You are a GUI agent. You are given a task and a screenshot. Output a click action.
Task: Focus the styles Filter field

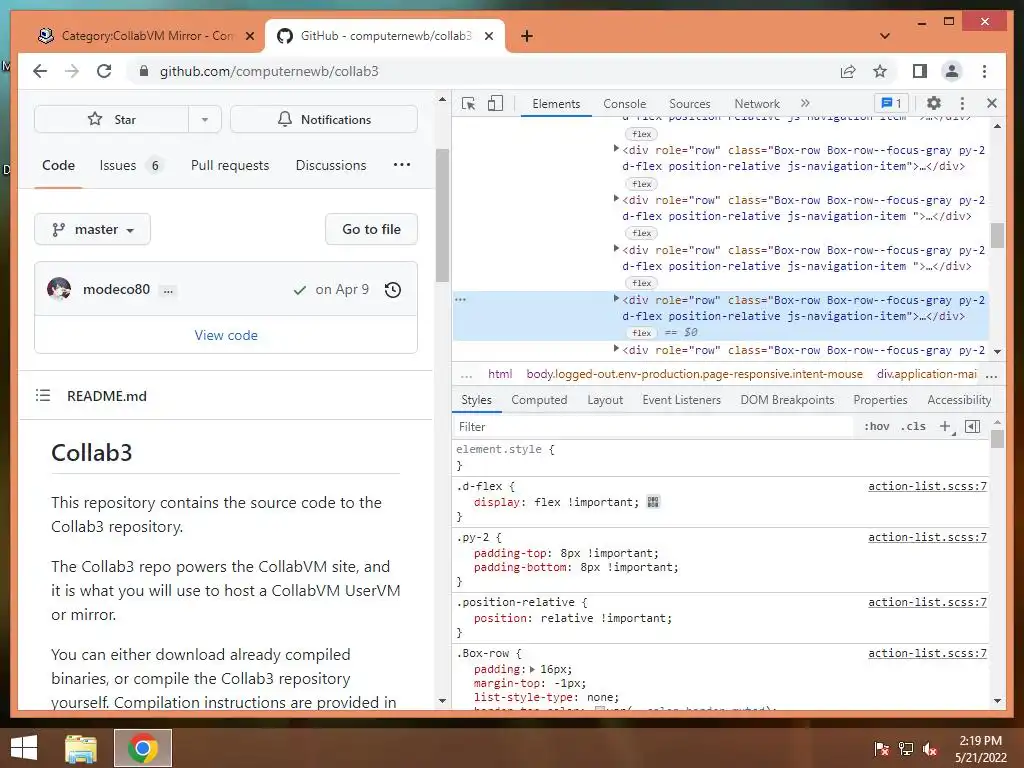pos(653,426)
